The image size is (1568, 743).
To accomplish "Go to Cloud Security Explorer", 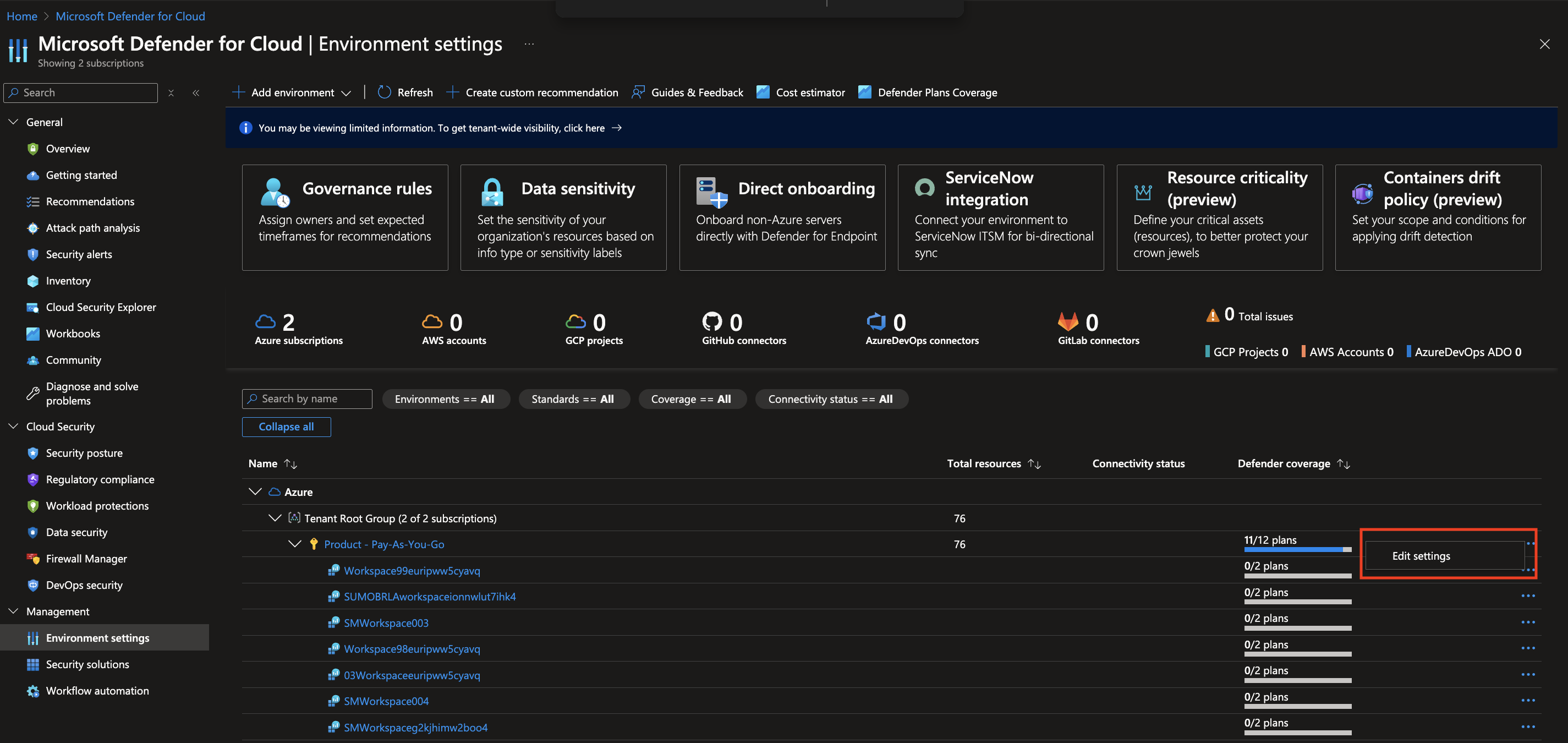I will 101,307.
